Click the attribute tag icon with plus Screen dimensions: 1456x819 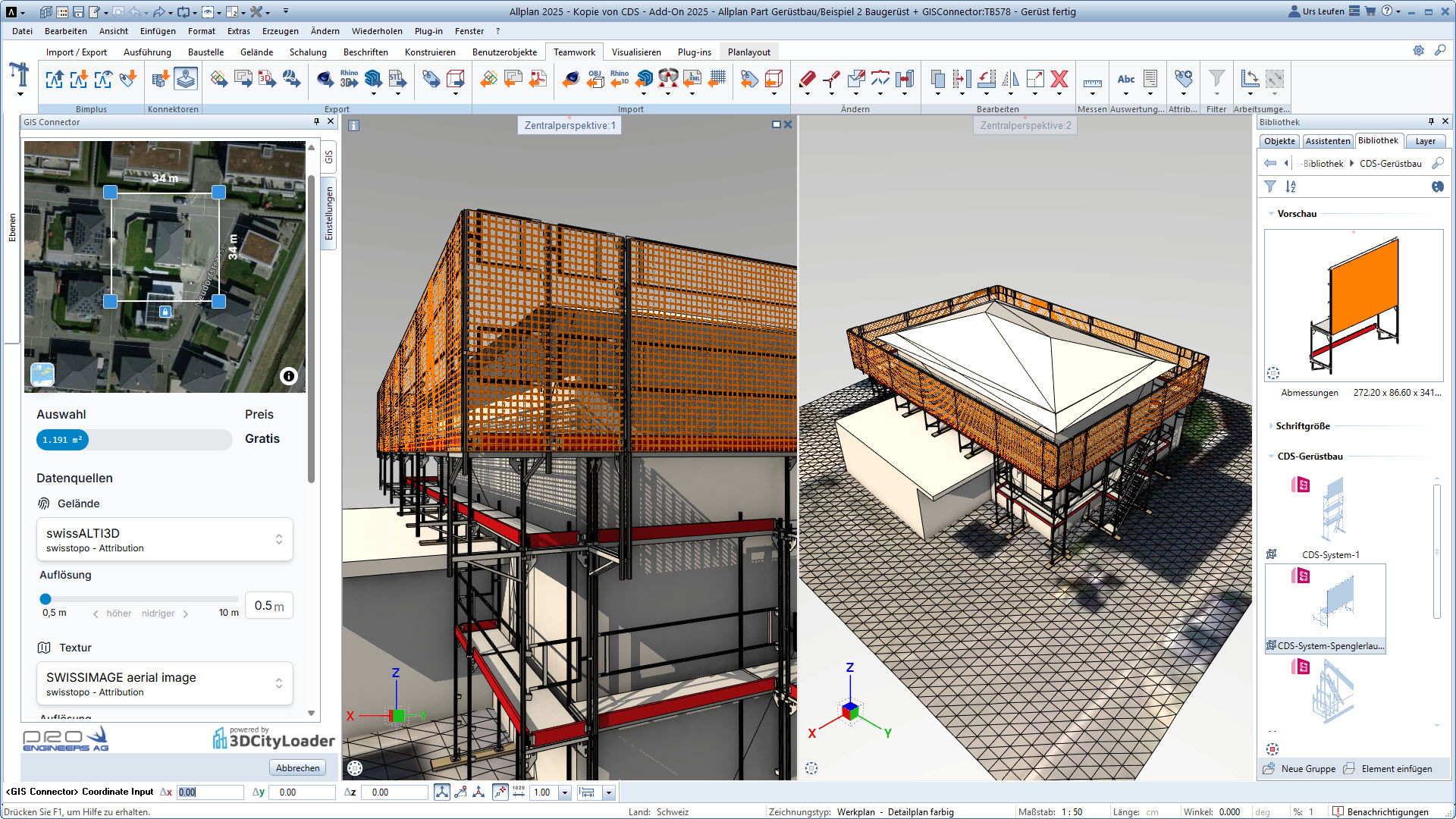pos(1183,78)
